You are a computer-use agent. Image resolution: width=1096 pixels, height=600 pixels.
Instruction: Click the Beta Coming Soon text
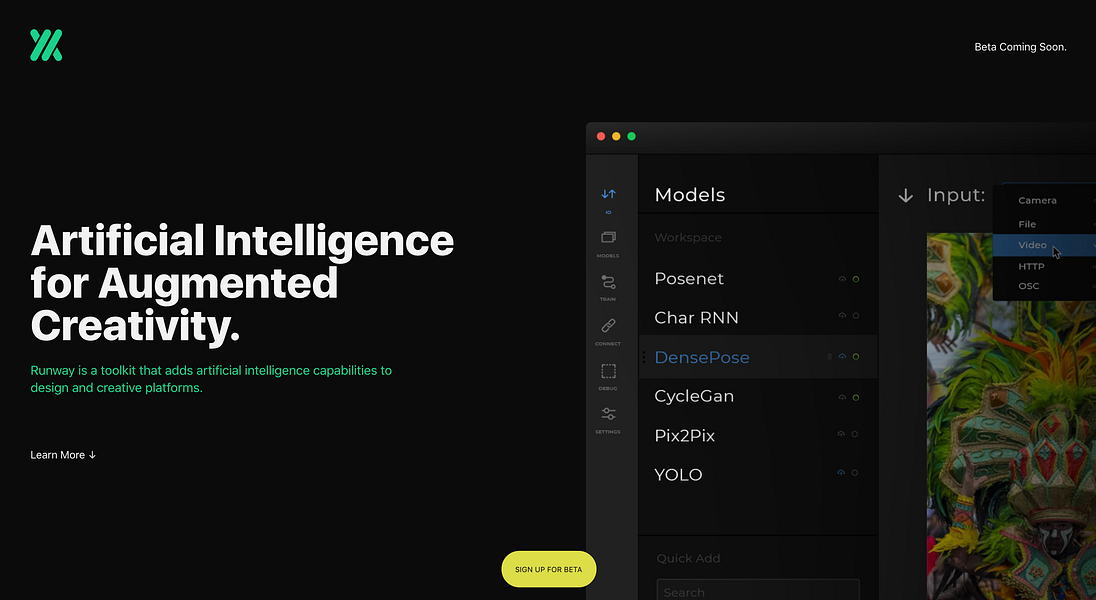pyautogui.click(x=1021, y=47)
